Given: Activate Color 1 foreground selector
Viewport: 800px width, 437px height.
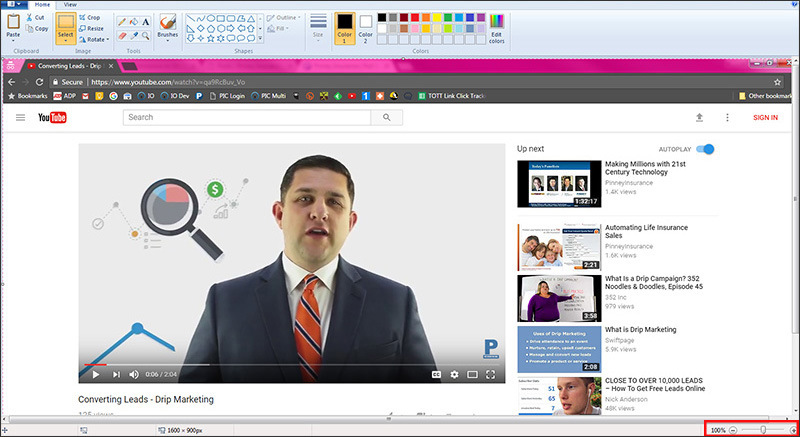Looking at the screenshot, I should point(344,29).
